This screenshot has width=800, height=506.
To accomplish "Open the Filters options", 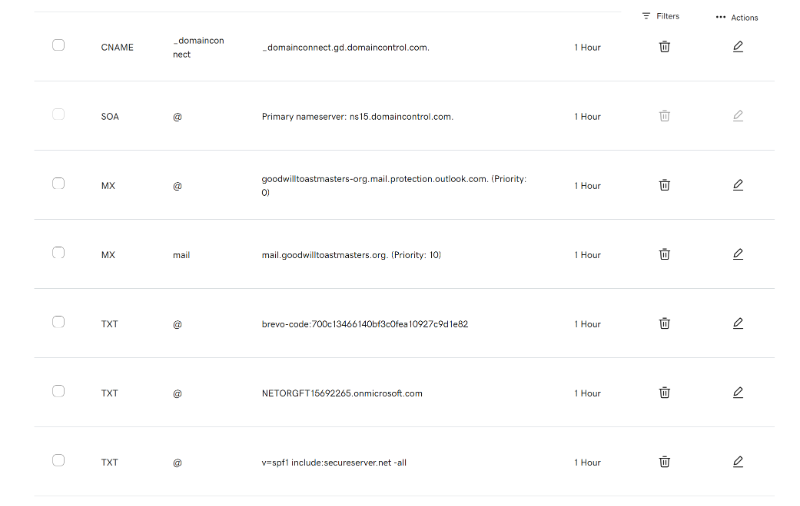I will coord(661,16).
